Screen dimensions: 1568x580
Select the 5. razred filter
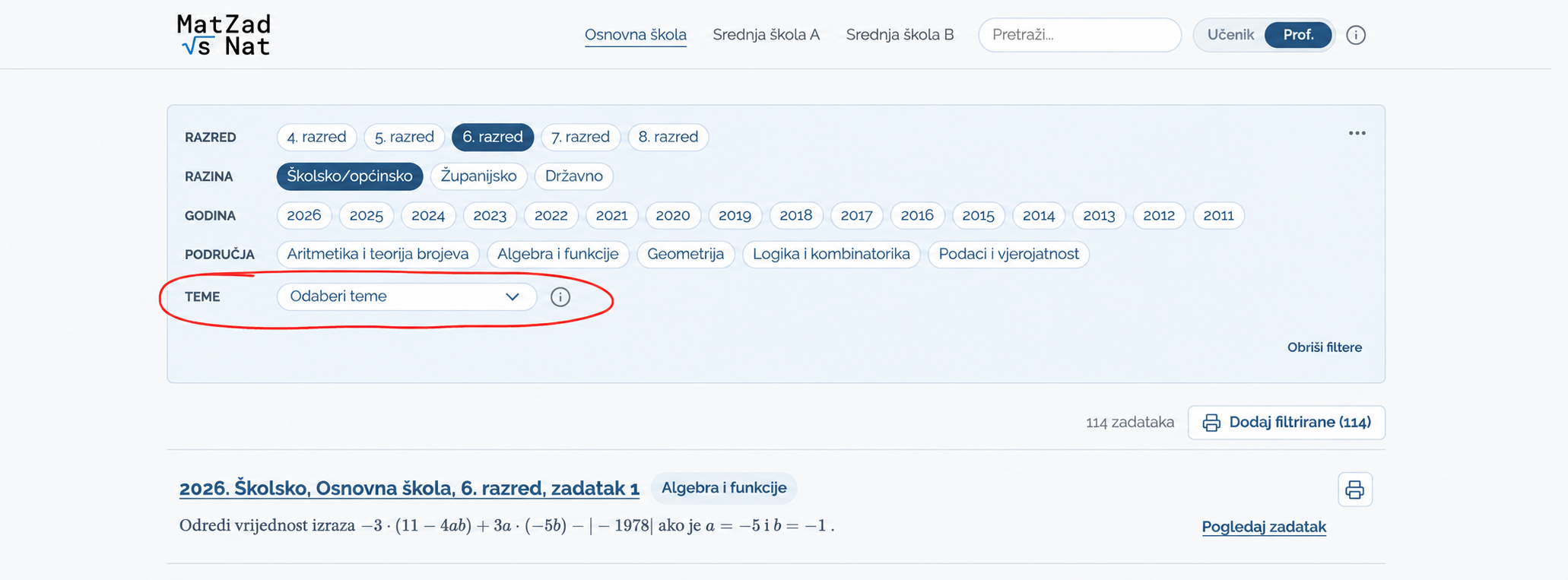[405, 137]
